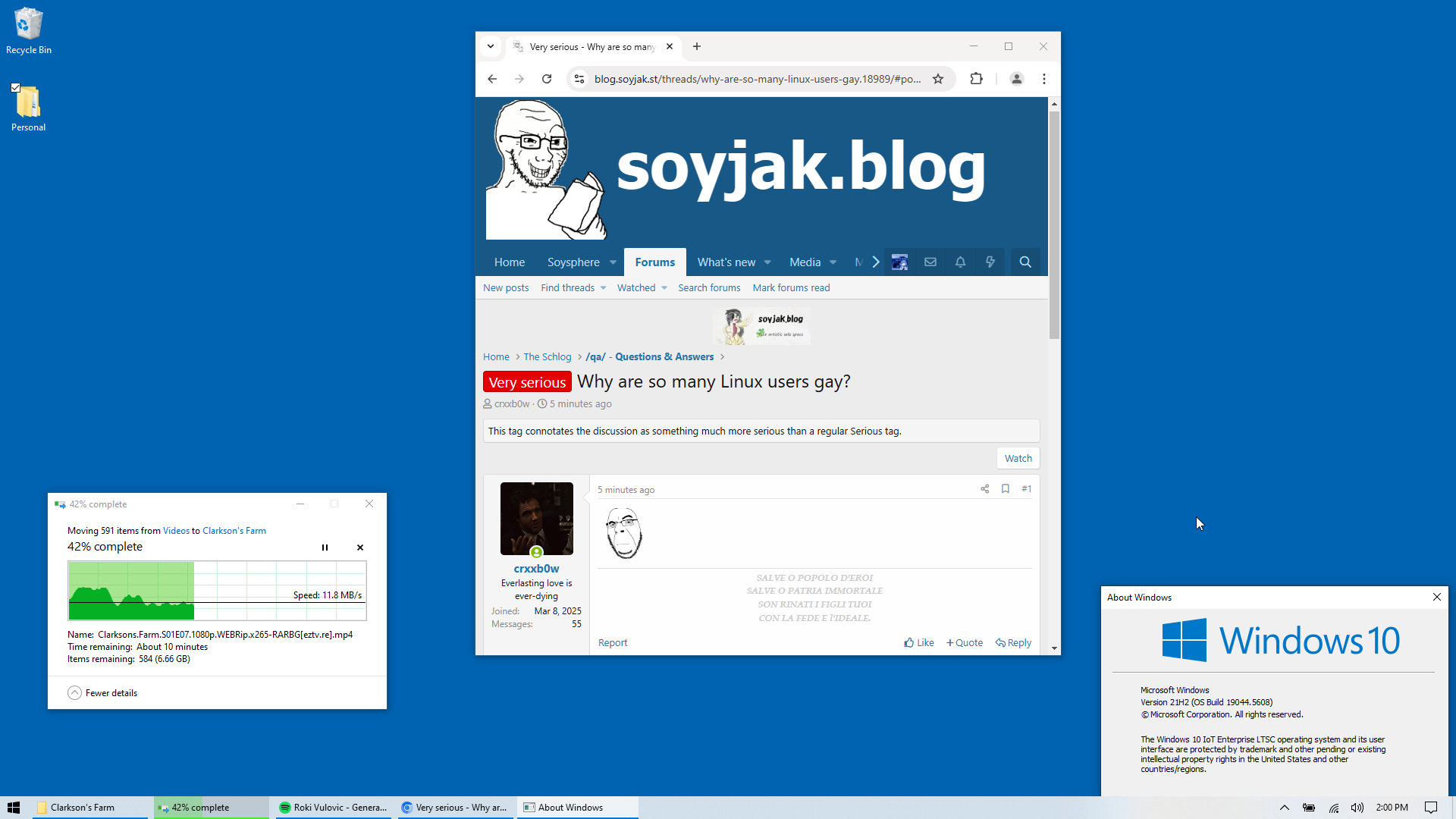Click the Like button on the post
Viewport: 1456px width, 819px height.
[x=919, y=643]
